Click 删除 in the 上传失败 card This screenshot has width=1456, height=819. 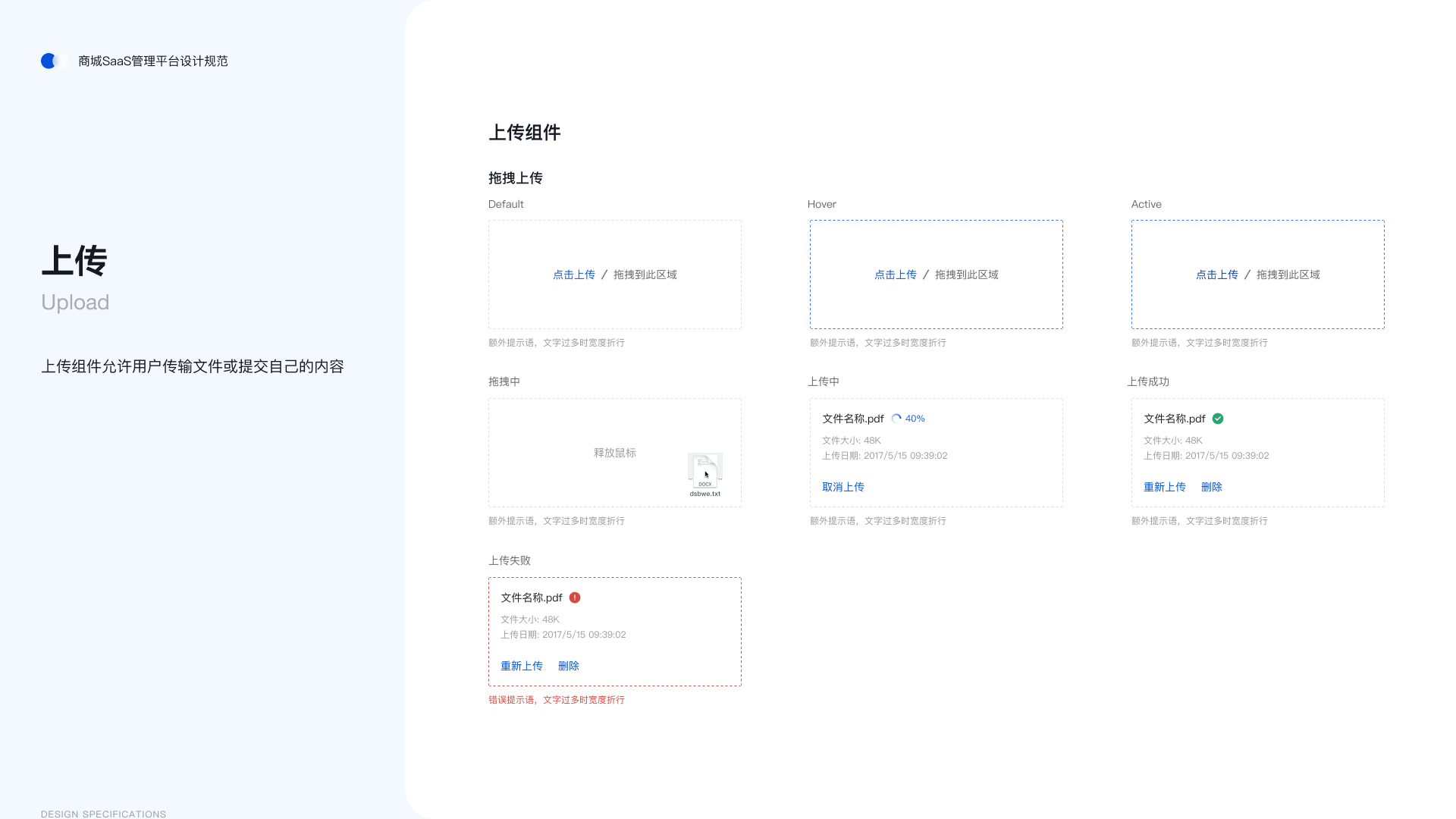point(569,665)
